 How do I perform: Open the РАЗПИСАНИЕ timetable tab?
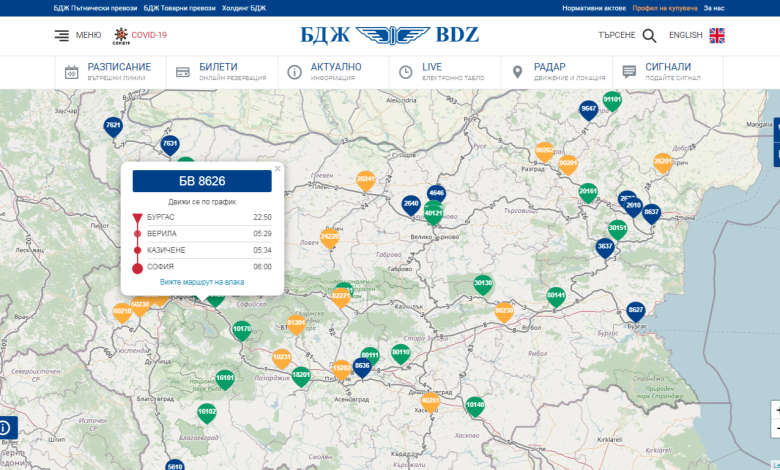(110, 72)
